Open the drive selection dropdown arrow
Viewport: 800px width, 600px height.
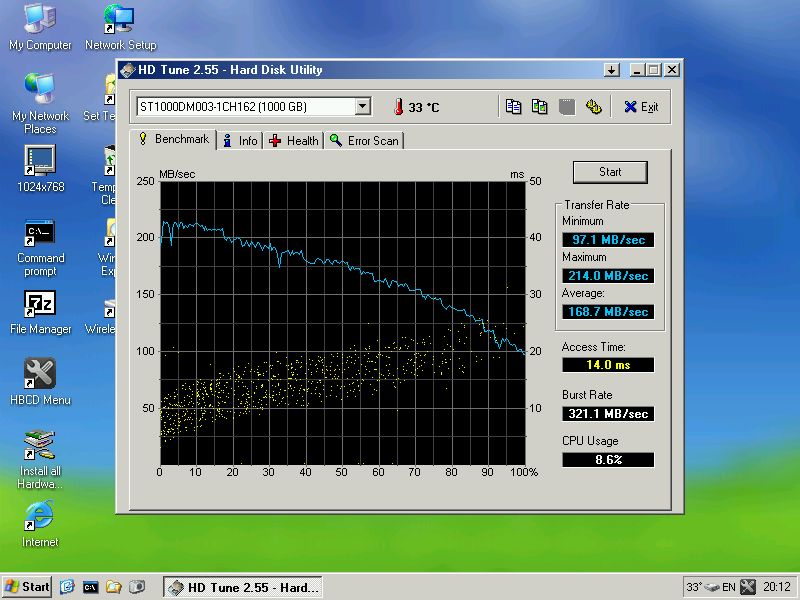(x=362, y=107)
